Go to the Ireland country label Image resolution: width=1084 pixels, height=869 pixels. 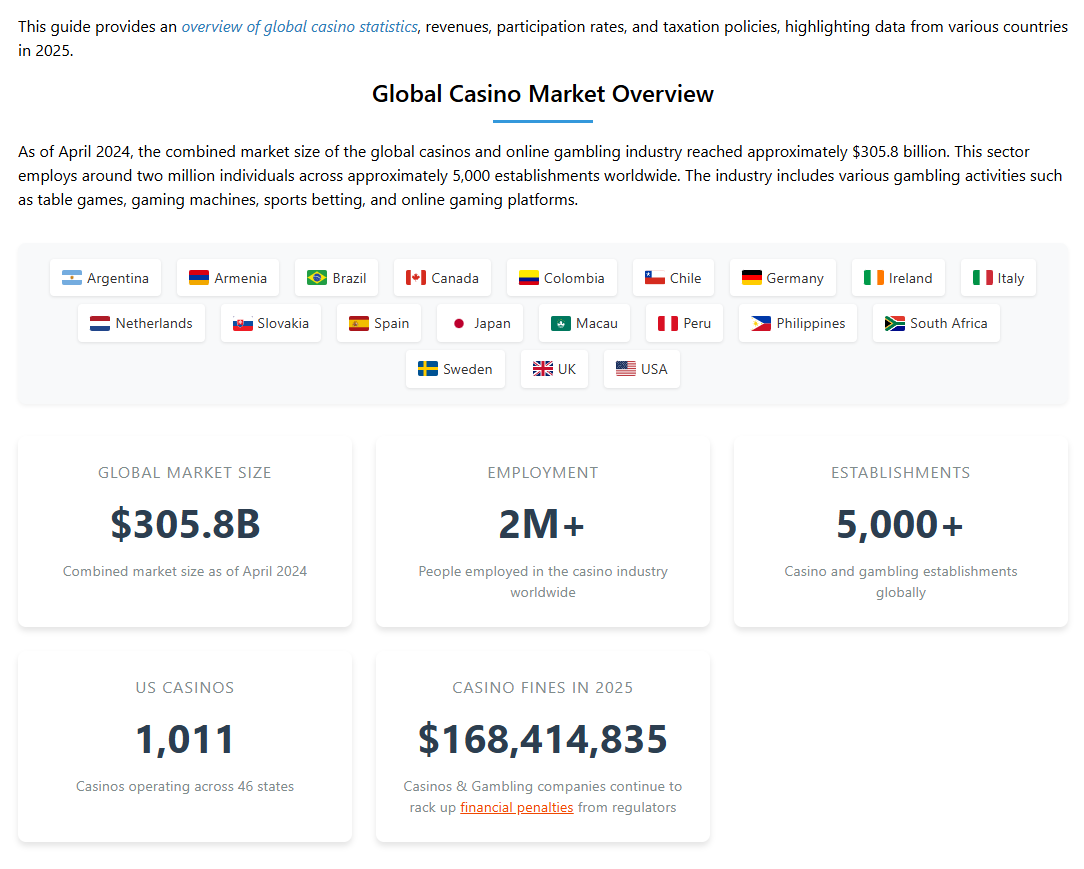click(x=910, y=278)
